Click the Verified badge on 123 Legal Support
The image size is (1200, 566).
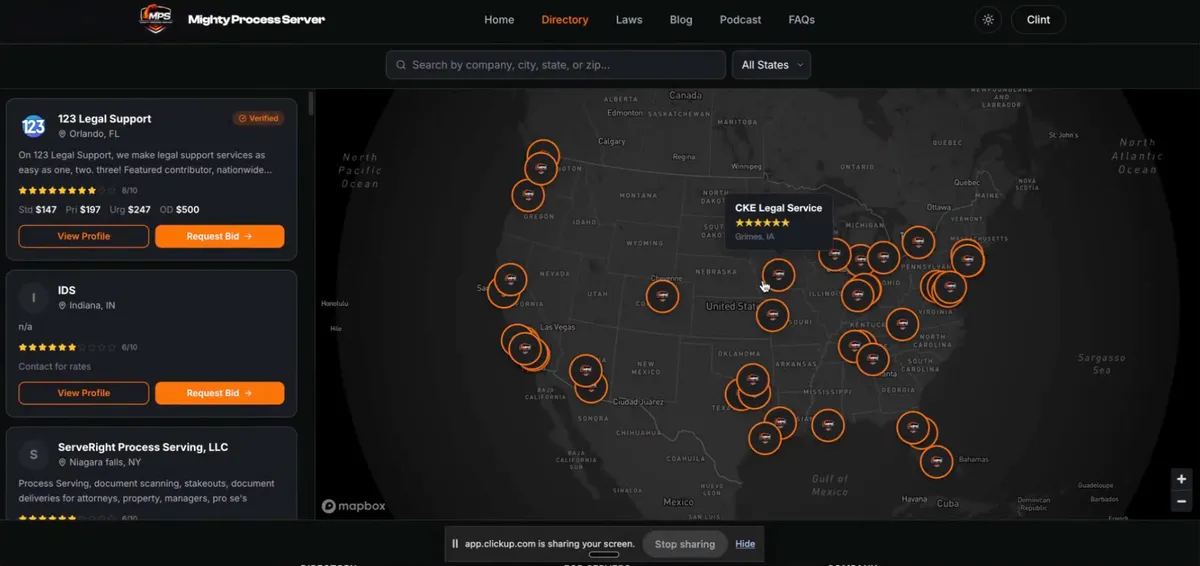click(258, 118)
